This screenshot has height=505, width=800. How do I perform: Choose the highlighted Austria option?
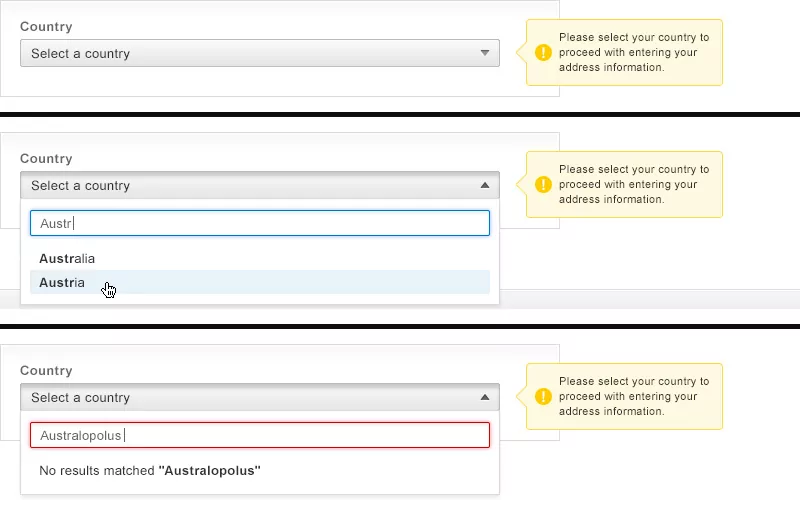tap(62, 283)
